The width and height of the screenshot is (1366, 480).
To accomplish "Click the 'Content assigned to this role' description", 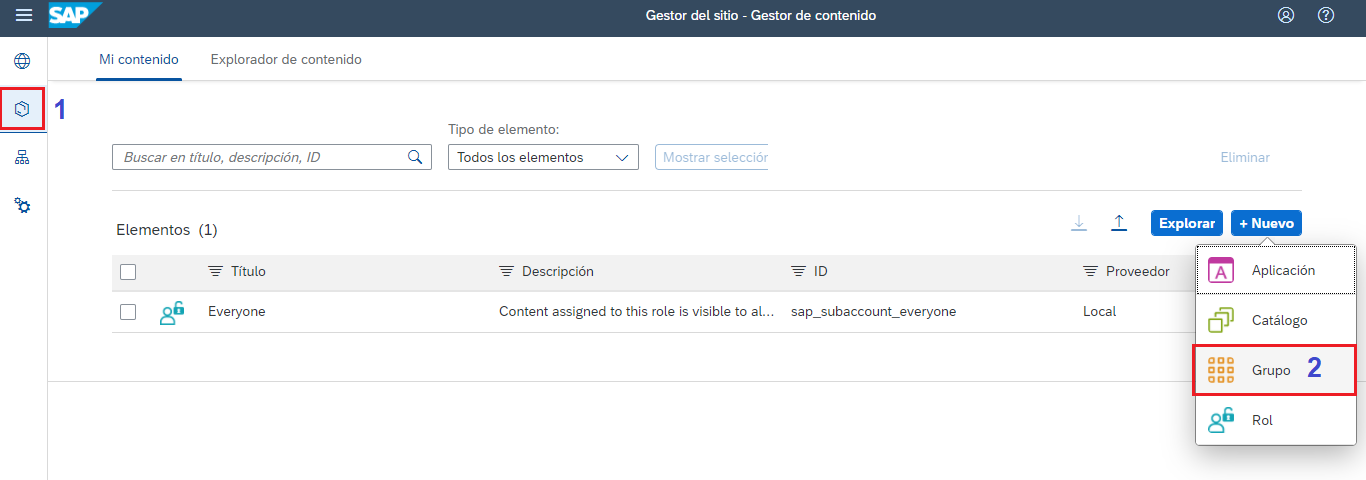I will click(x=636, y=312).
